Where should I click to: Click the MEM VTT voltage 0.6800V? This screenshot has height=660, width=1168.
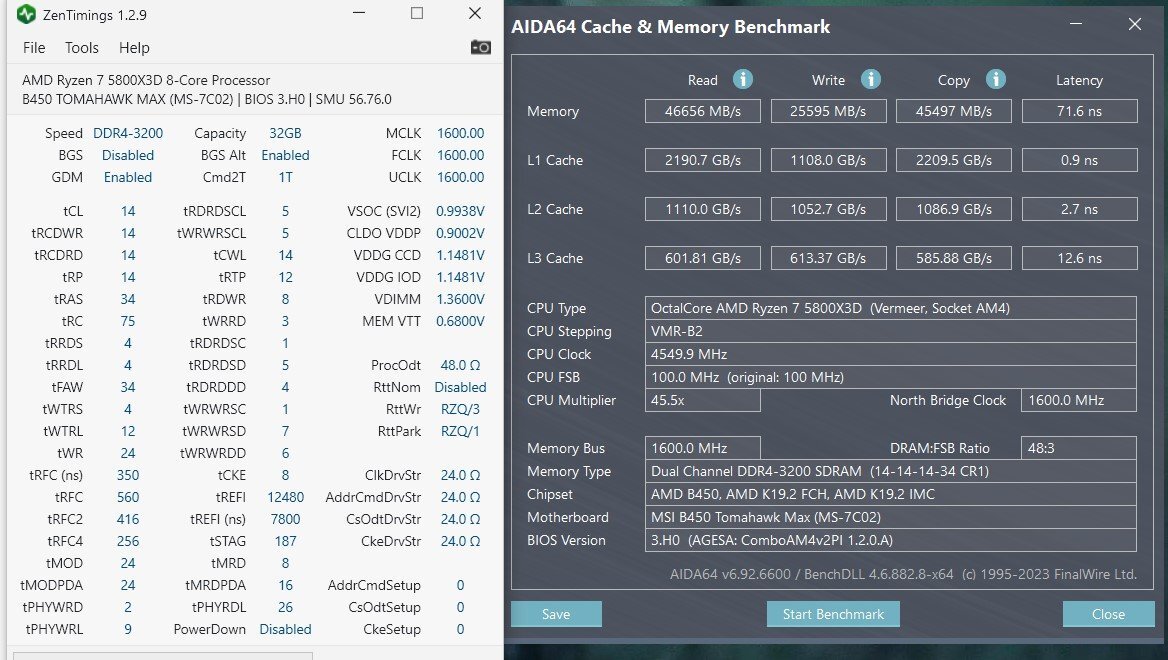(x=460, y=321)
